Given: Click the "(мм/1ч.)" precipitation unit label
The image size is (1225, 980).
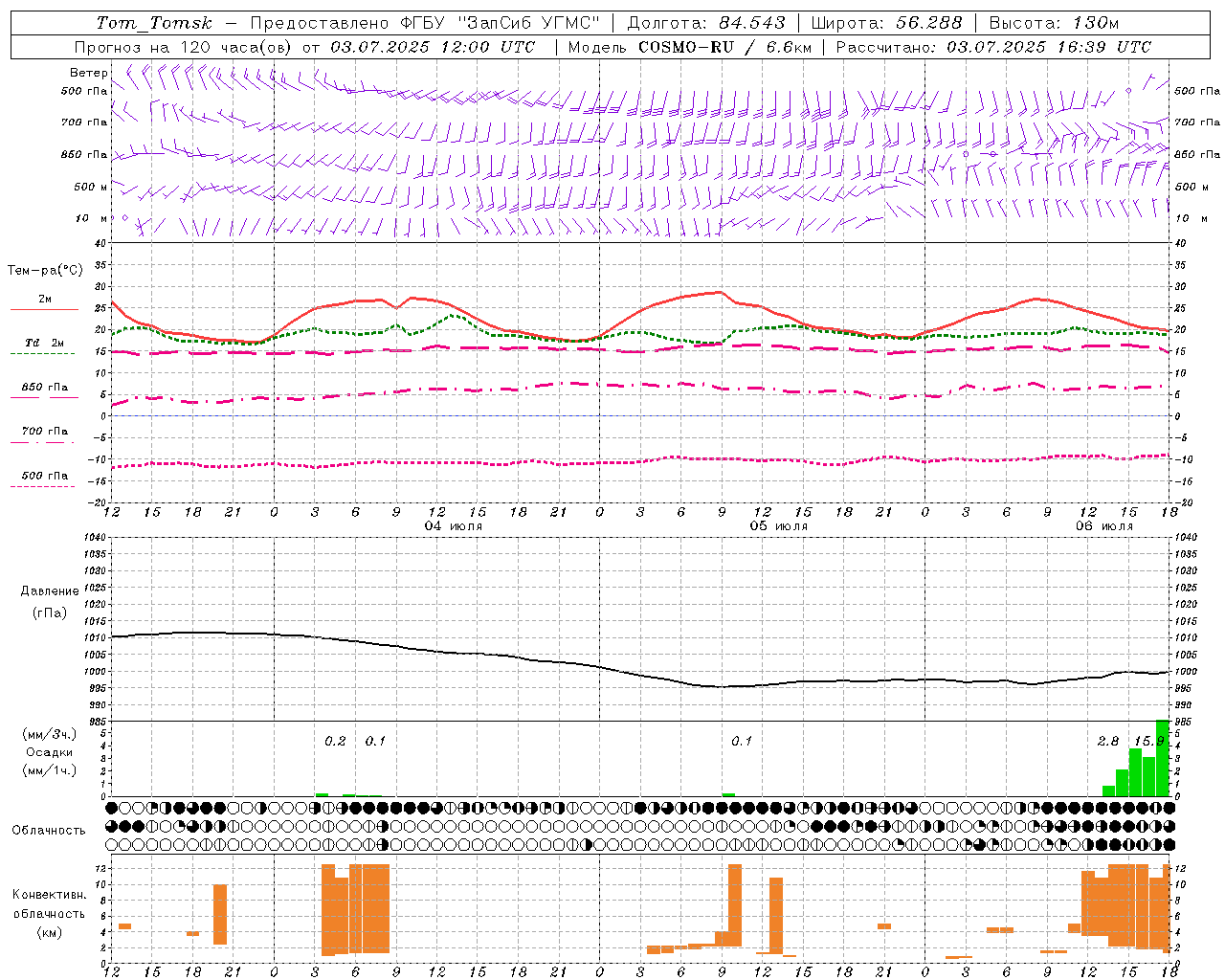Looking at the screenshot, I should click(50, 770).
